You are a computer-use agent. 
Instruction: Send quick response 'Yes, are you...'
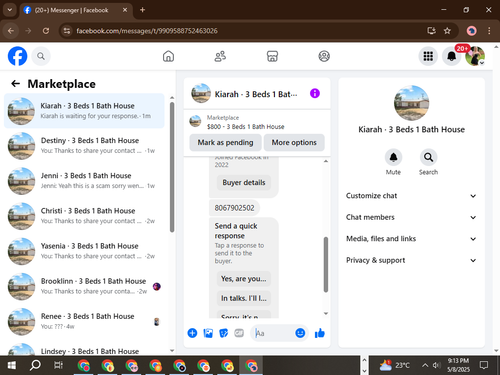click(x=244, y=279)
